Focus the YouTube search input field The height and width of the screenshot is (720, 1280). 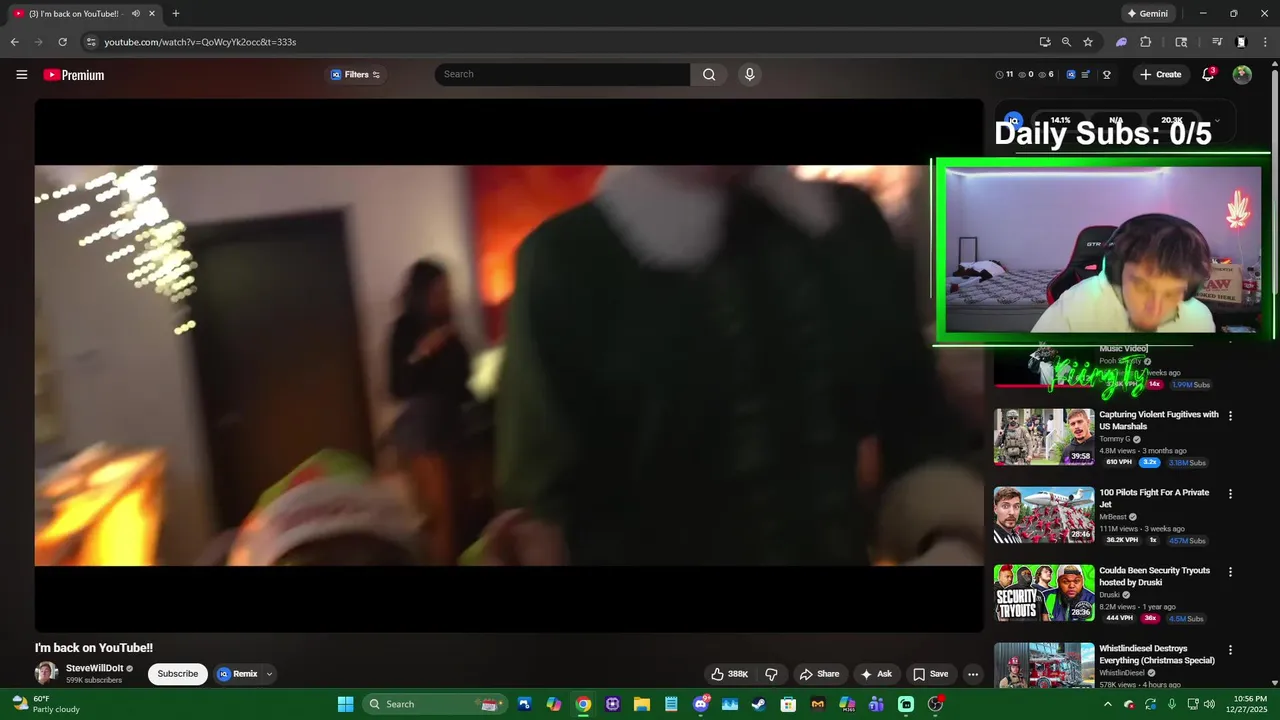pos(562,74)
